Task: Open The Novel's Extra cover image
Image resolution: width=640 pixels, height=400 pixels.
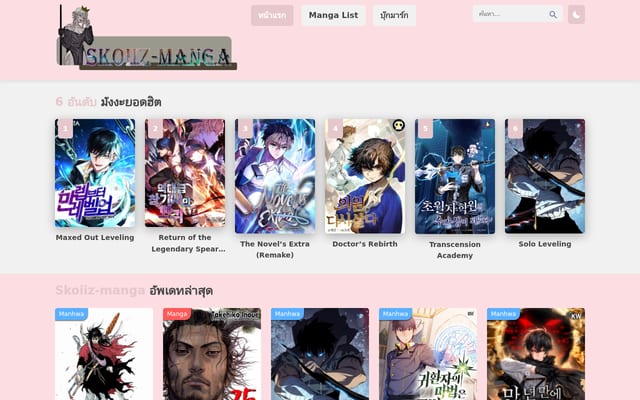Action: 275,176
